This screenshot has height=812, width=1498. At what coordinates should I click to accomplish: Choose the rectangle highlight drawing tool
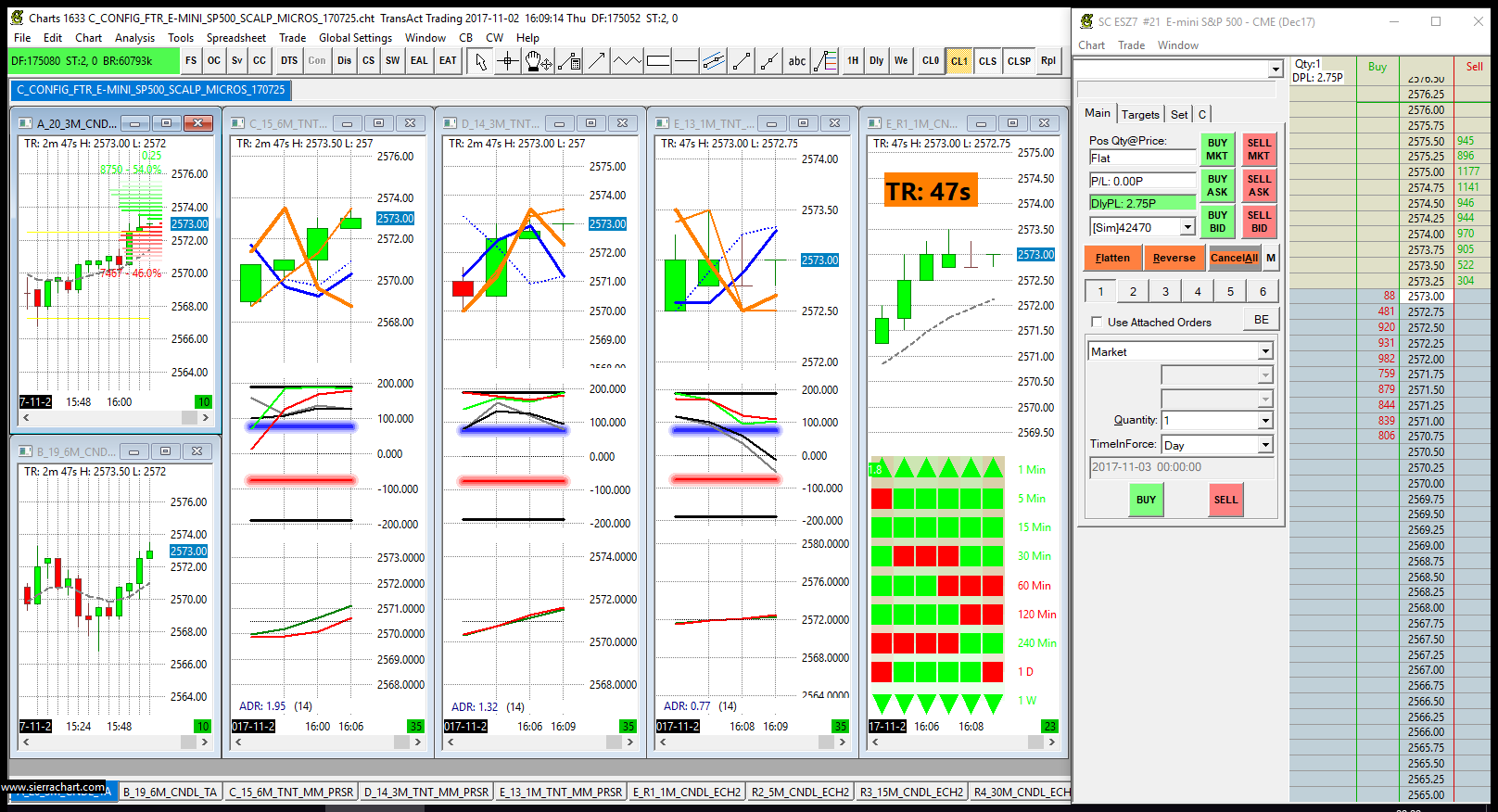click(658, 61)
